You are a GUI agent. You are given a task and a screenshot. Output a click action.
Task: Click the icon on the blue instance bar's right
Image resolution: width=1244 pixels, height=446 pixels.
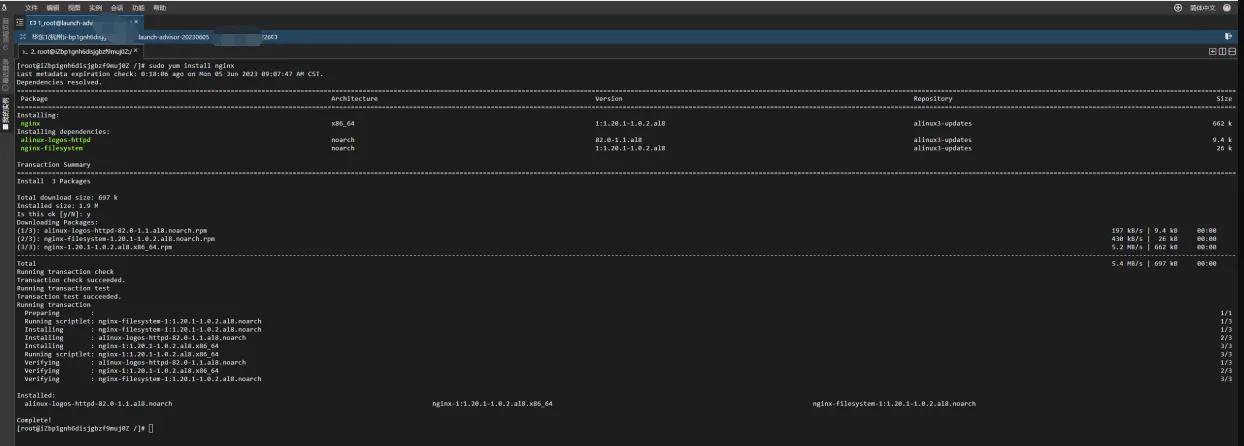1228,36
